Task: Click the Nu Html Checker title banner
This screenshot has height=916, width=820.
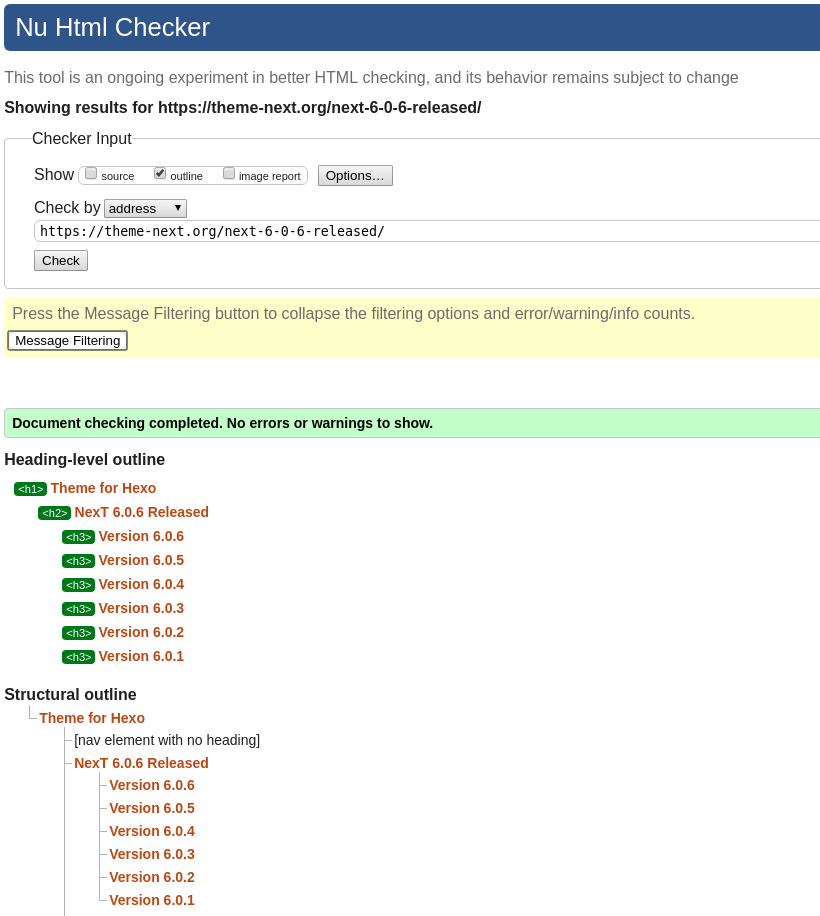Action: point(412,27)
